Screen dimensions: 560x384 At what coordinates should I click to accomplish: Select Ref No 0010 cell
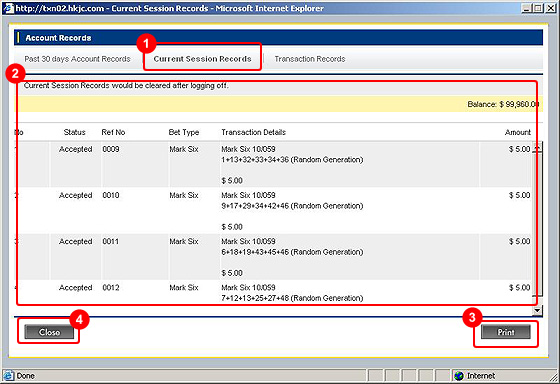111,195
